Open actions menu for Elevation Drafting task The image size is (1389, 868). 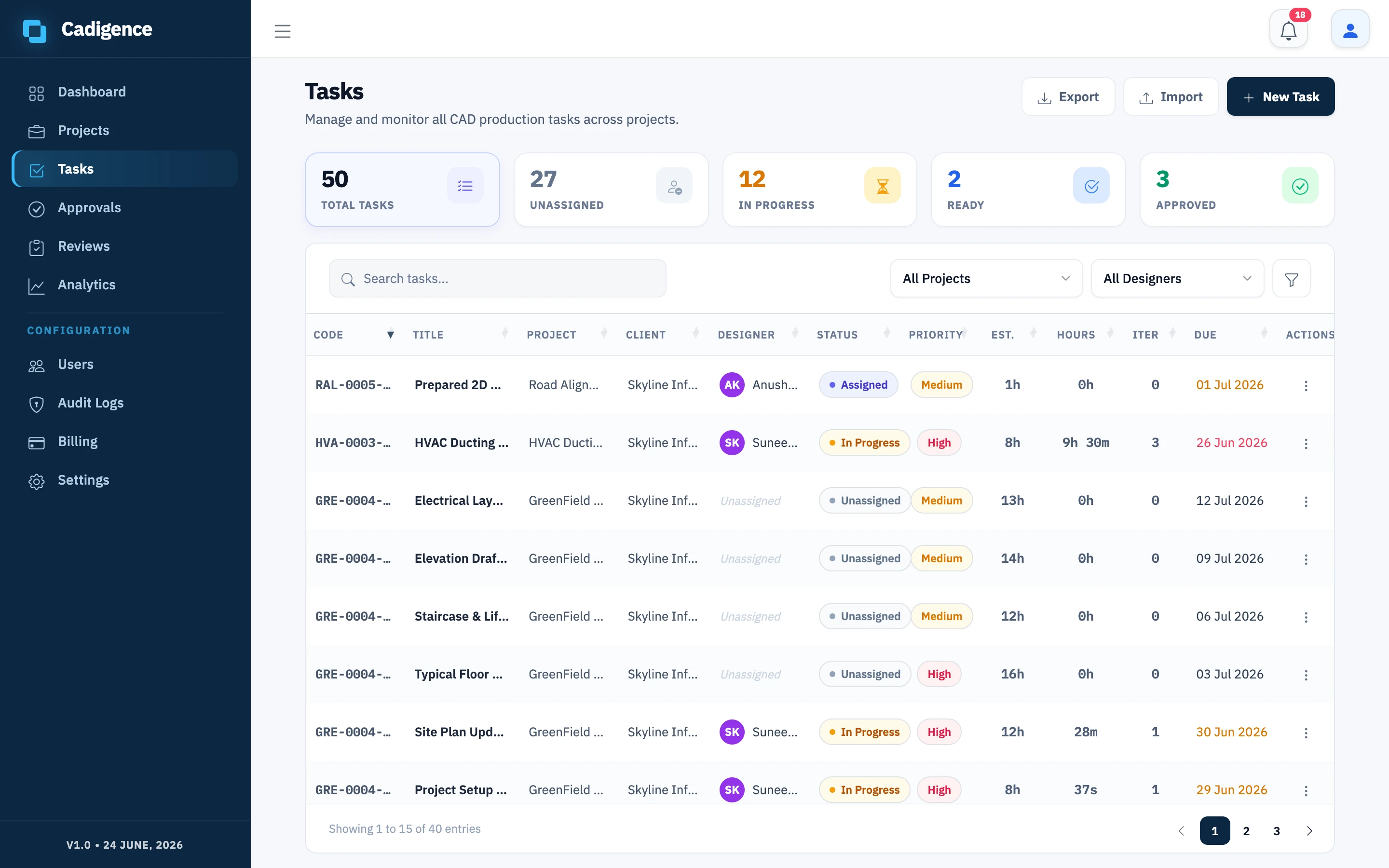click(1306, 559)
